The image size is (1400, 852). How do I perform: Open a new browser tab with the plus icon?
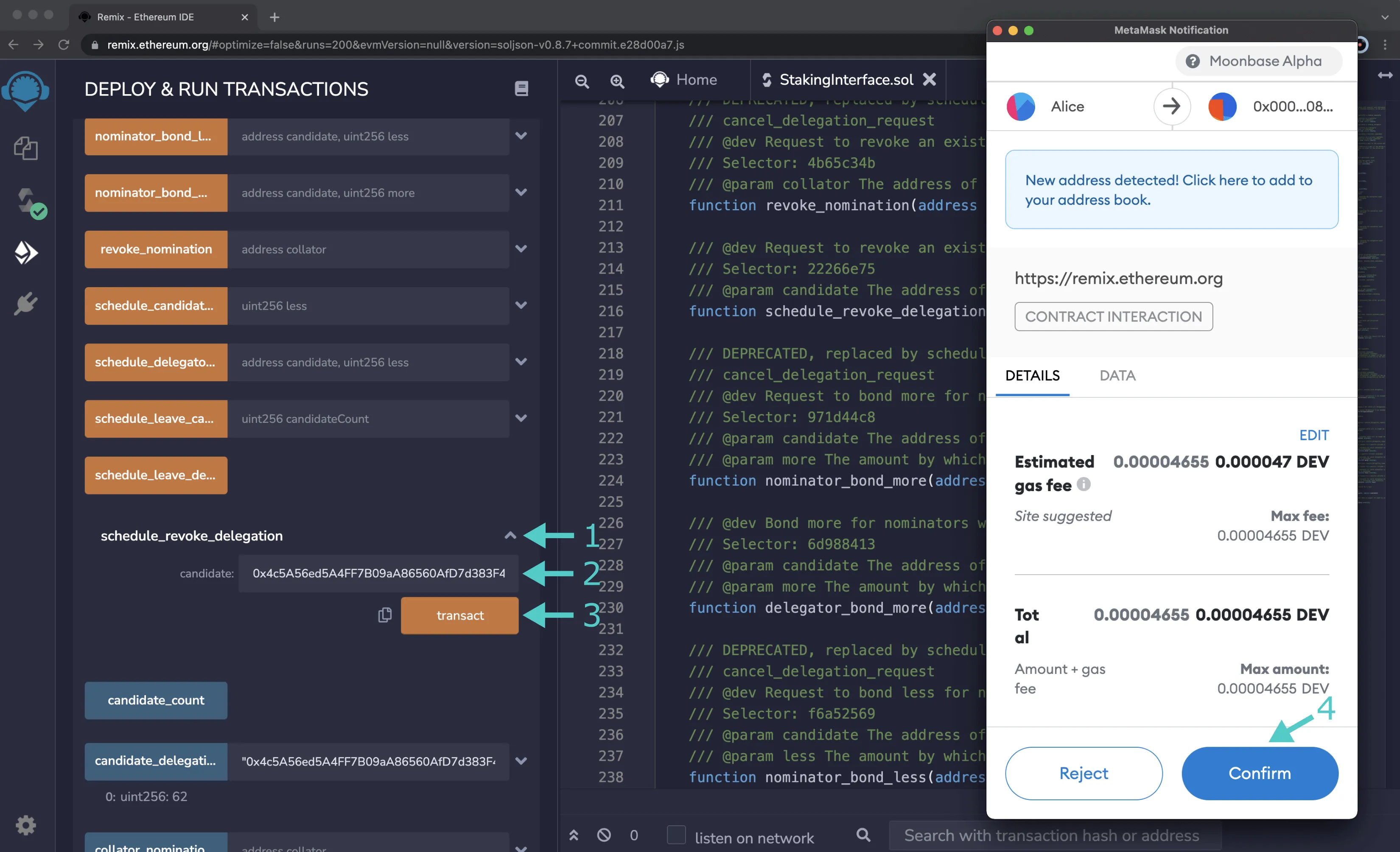pos(274,17)
